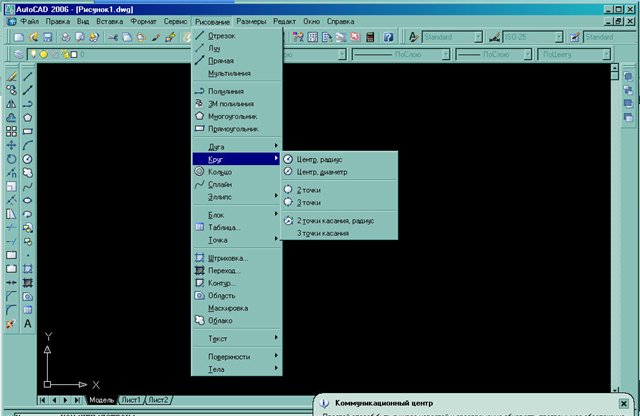Select the Модель tab
640x416 pixels.
point(101,399)
